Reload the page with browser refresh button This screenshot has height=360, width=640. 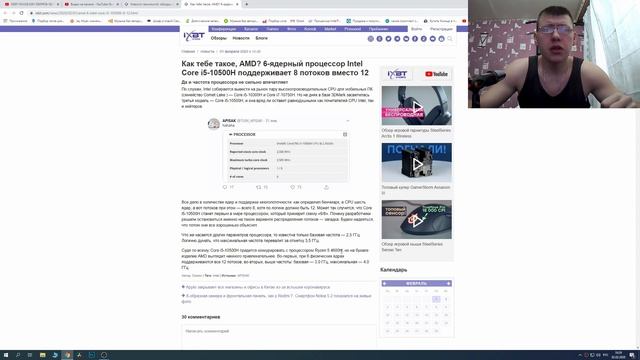point(22,13)
